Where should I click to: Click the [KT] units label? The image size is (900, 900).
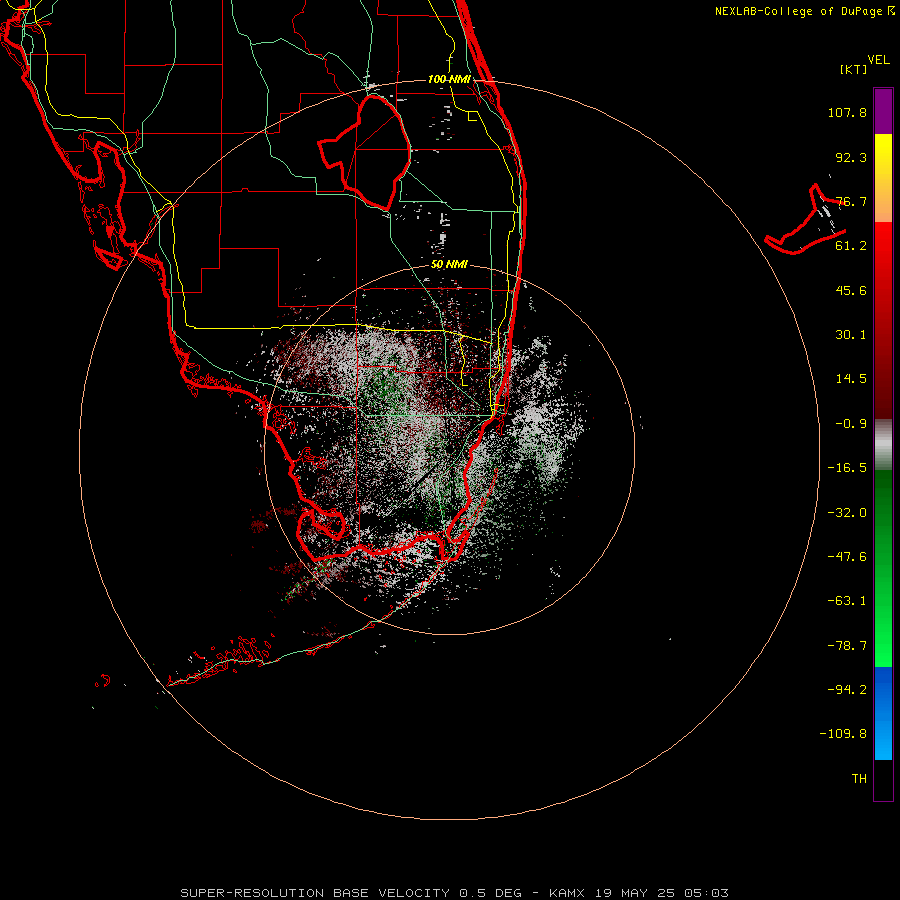(x=854, y=69)
